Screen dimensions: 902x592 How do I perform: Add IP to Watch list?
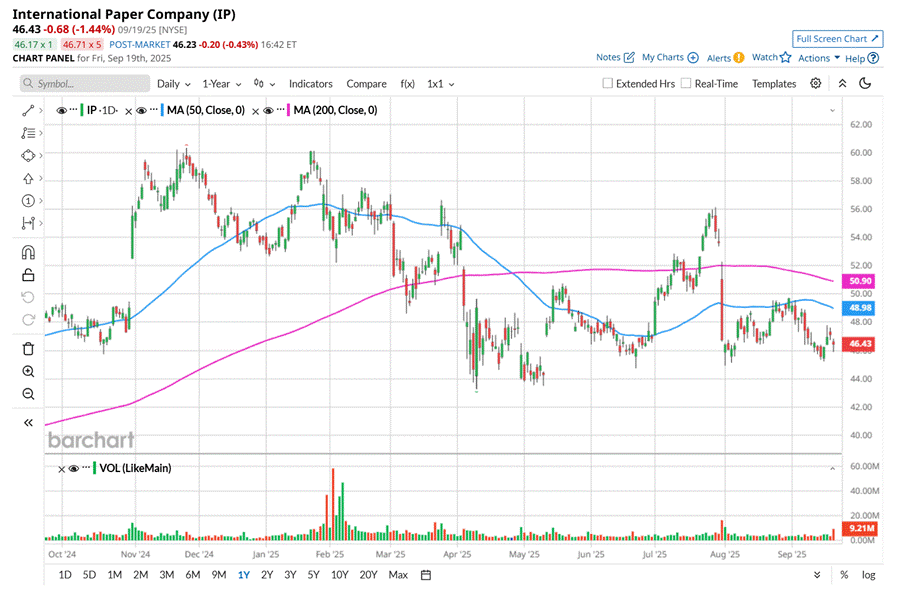tap(771, 57)
